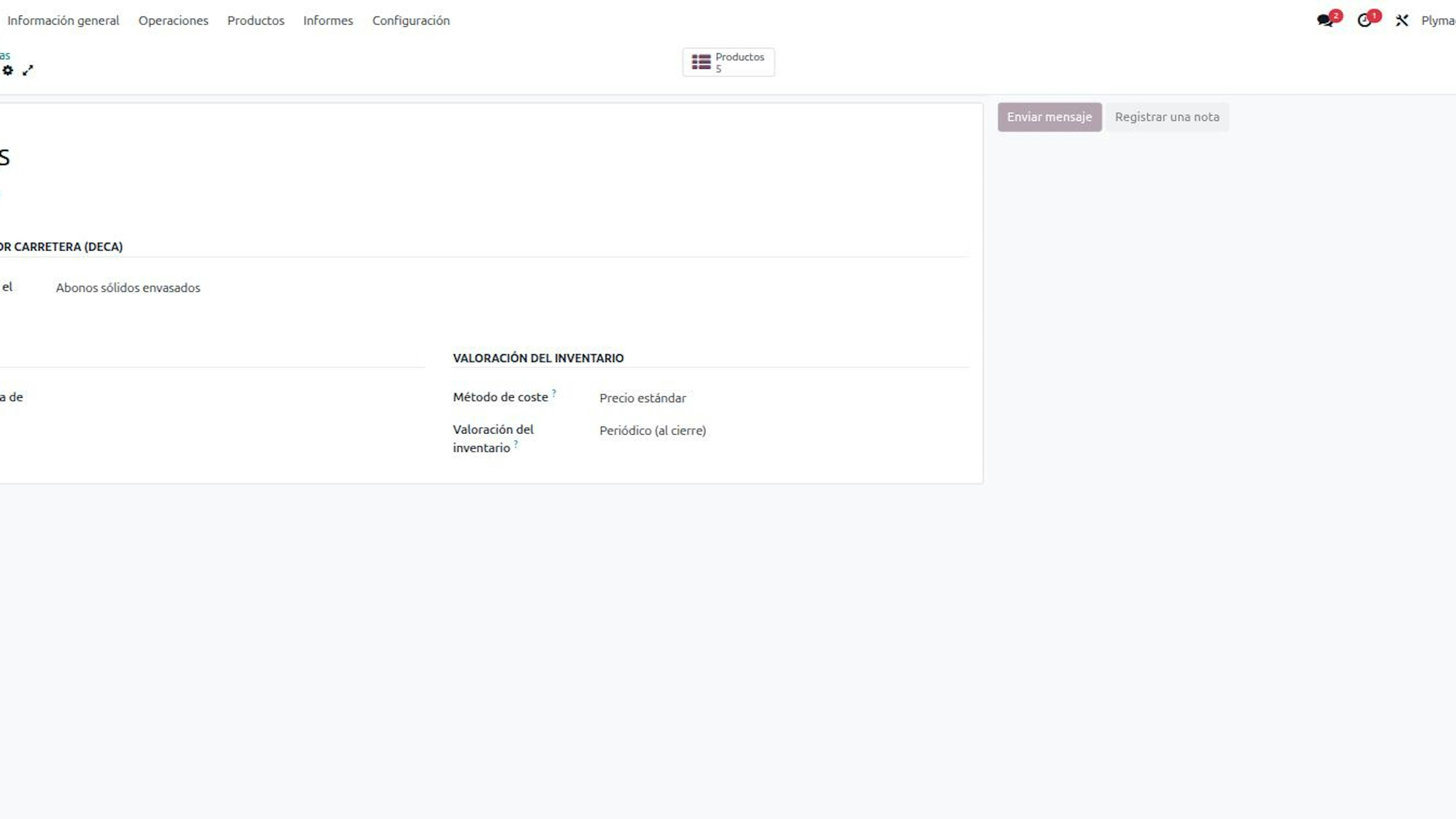Image resolution: width=1456 pixels, height=819 pixels.
Task: Open the Configuración menu
Action: [x=411, y=20]
